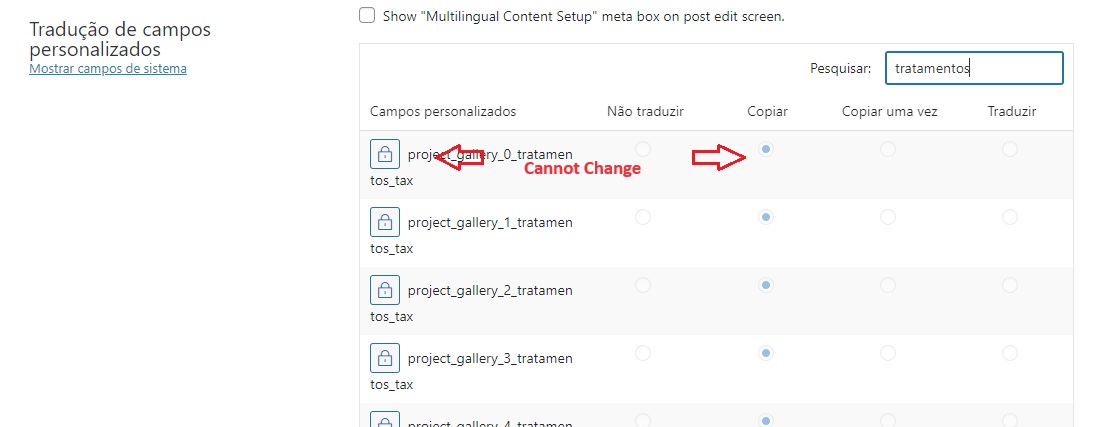
Task: Select Não traduzir for project_gallery_2_tratamentos_tax
Action: [x=643, y=285]
